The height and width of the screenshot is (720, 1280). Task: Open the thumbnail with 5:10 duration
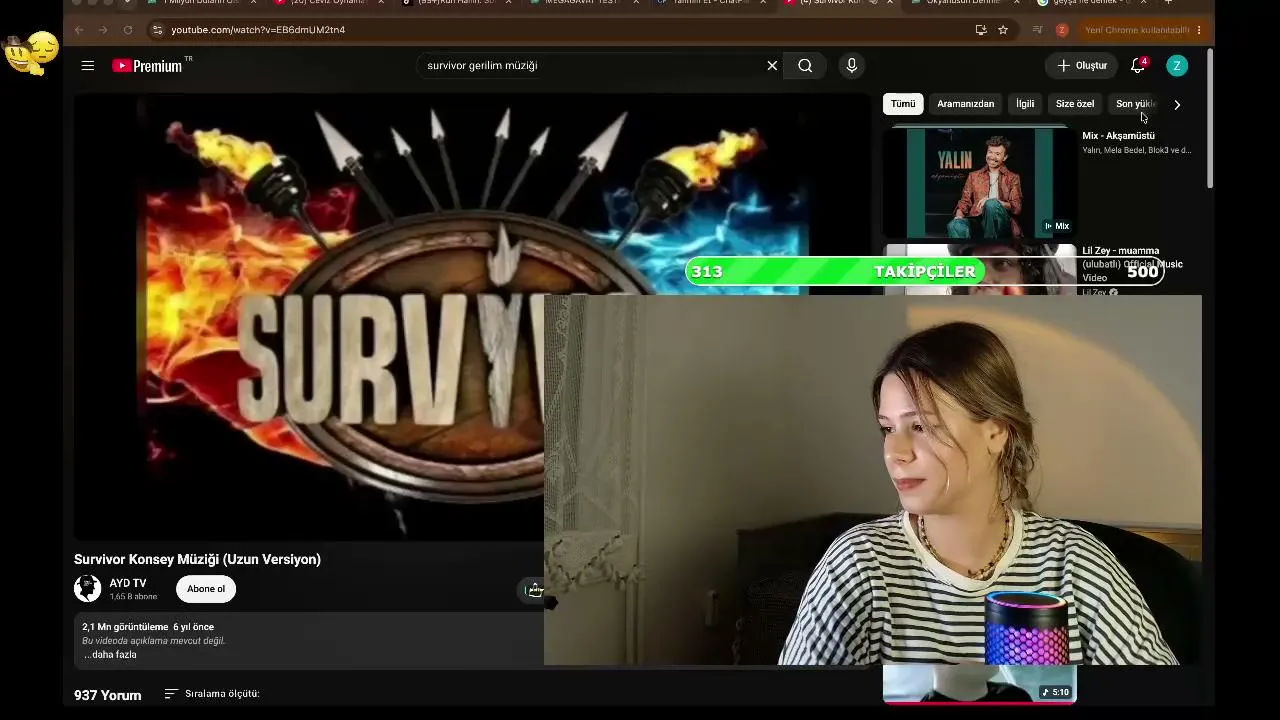tap(980, 684)
